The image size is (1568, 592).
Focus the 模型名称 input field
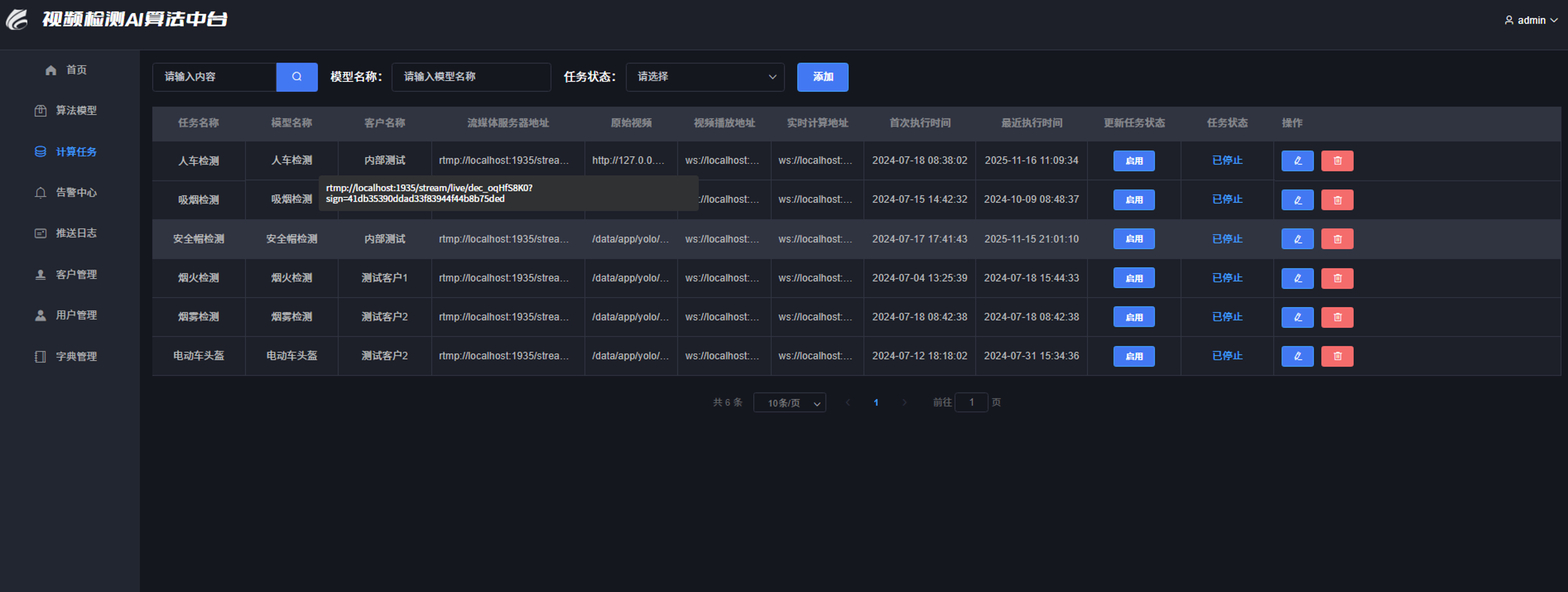[471, 77]
